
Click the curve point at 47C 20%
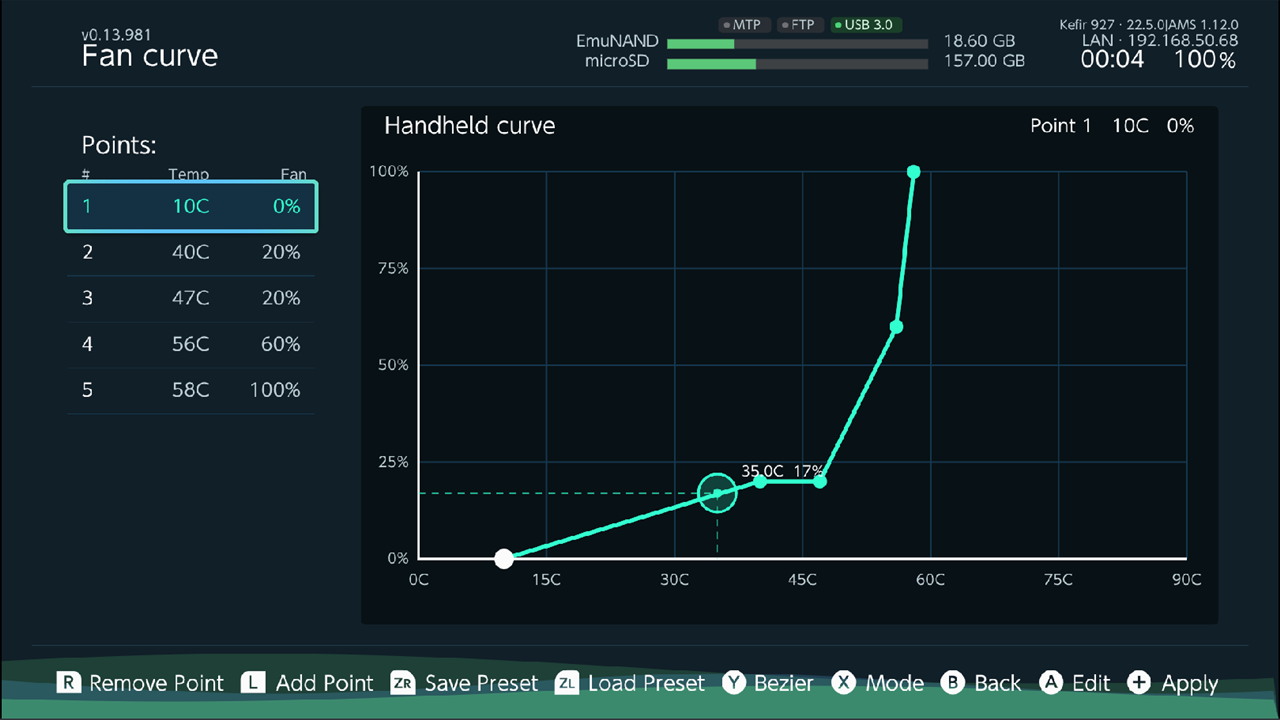point(820,482)
